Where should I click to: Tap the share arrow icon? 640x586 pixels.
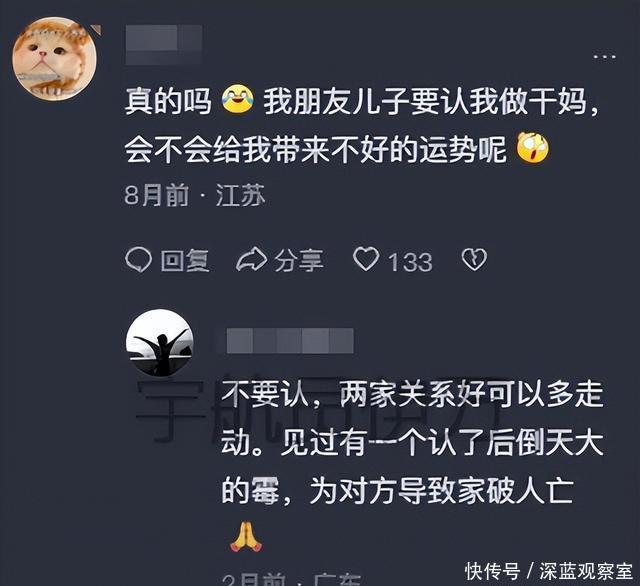coord(251,260)
